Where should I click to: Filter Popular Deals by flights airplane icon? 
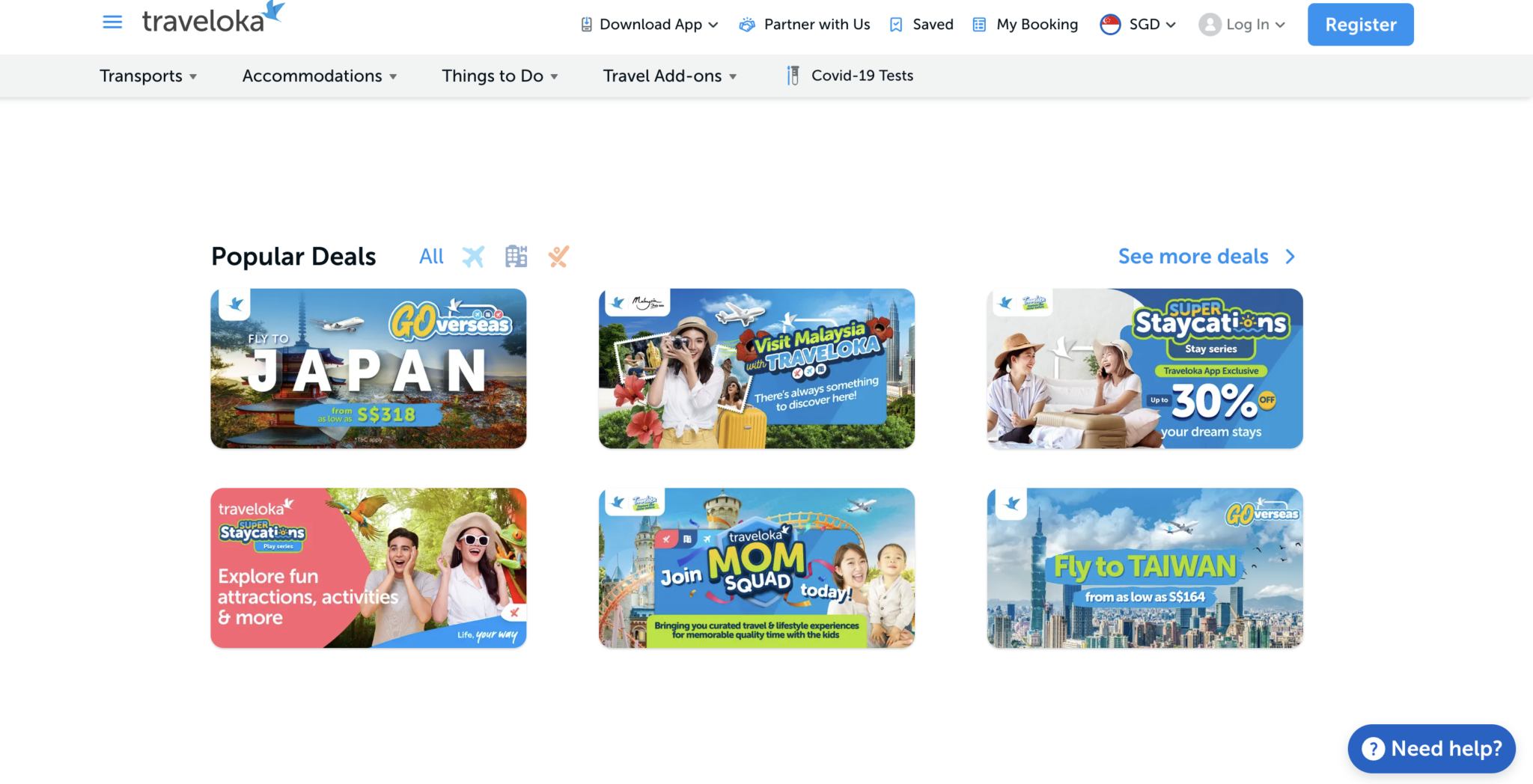tap(473, 257)
